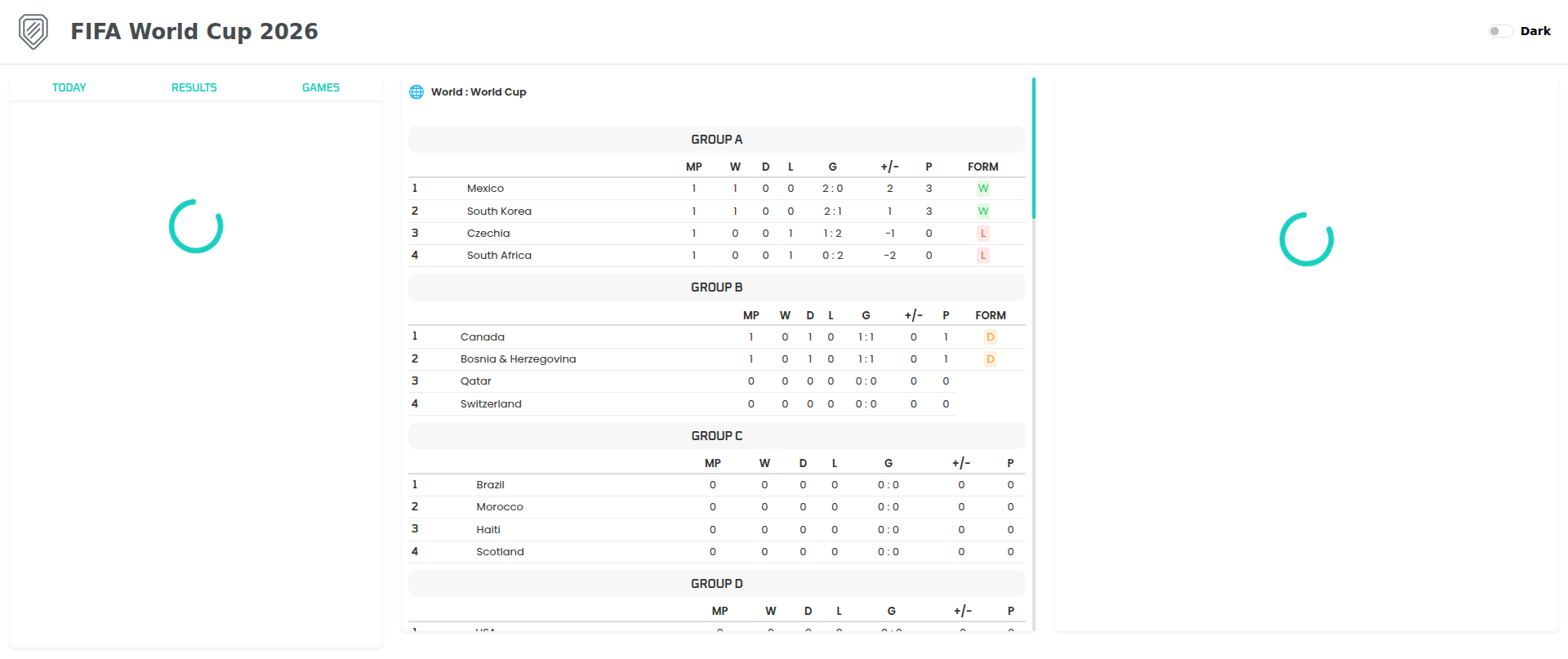This screenshot has width=1568, height=659.
Task: Click Mexico's W form badge
Action: click(x=983, y=189)
